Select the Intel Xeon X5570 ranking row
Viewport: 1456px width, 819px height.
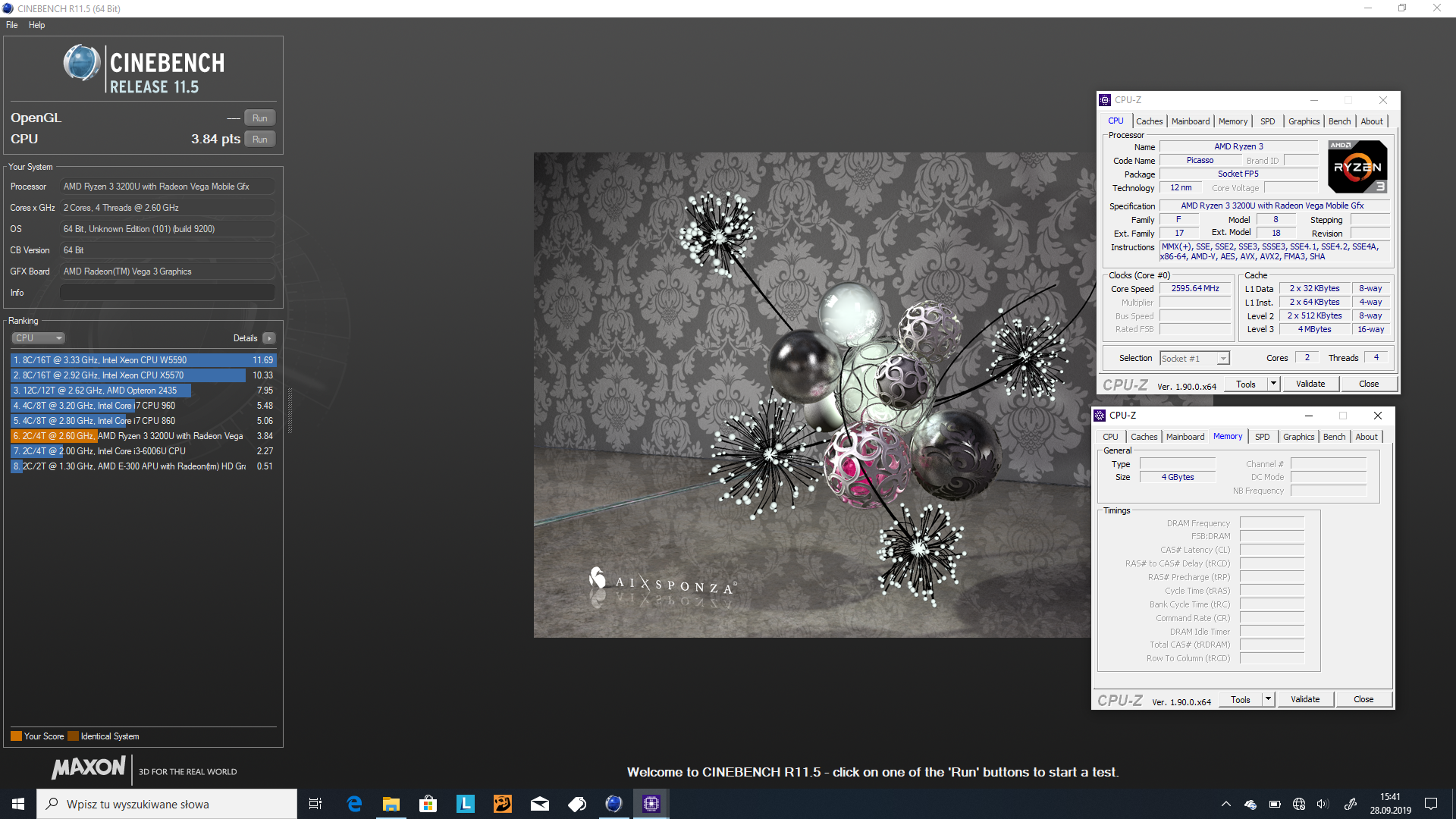tap(143, 375)
